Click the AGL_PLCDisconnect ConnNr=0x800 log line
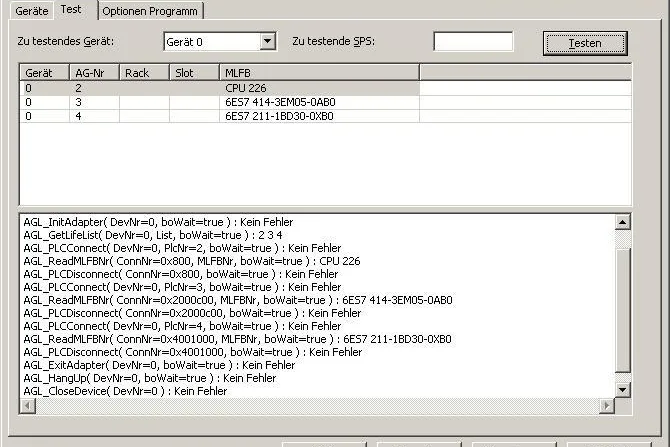670x447 pixels. 180,274
